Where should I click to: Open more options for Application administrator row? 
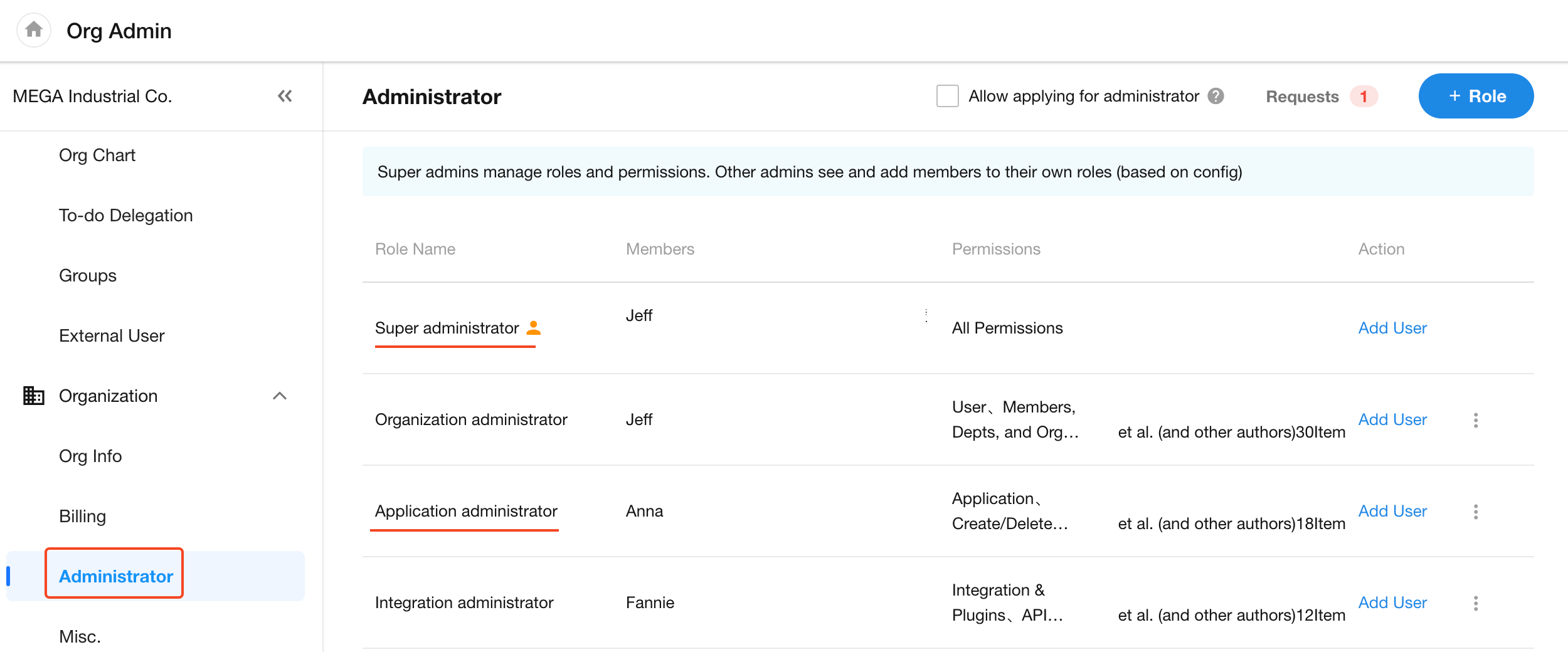[x=1476, y=512]
